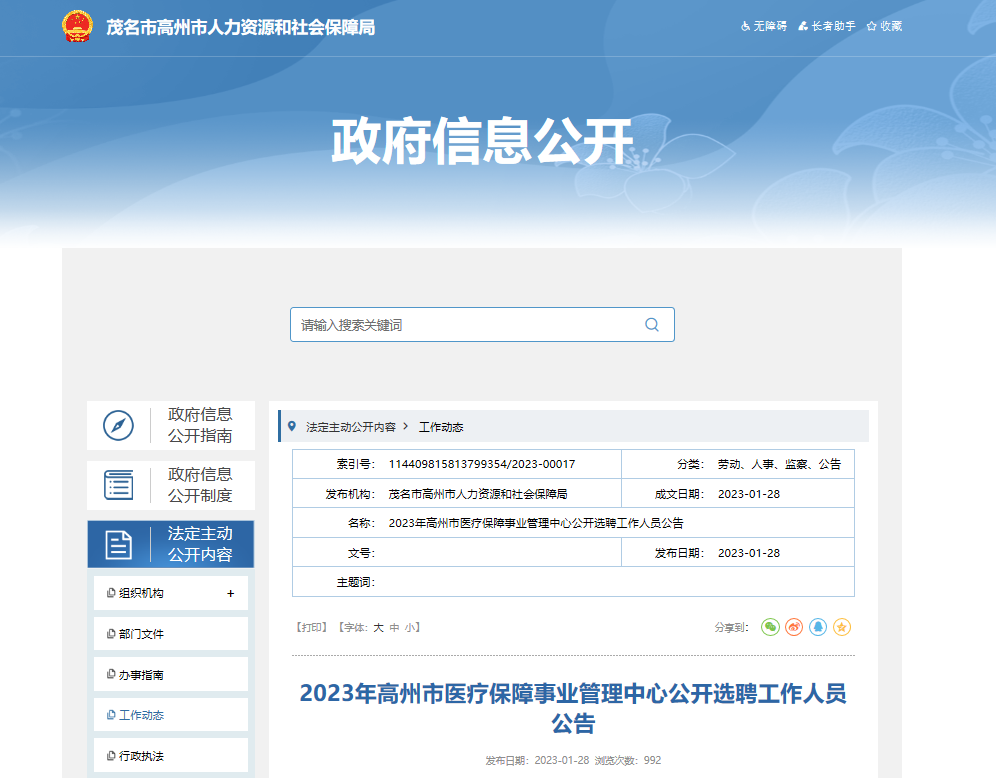
Task: Set font size to 小
Action: point(410,628)
